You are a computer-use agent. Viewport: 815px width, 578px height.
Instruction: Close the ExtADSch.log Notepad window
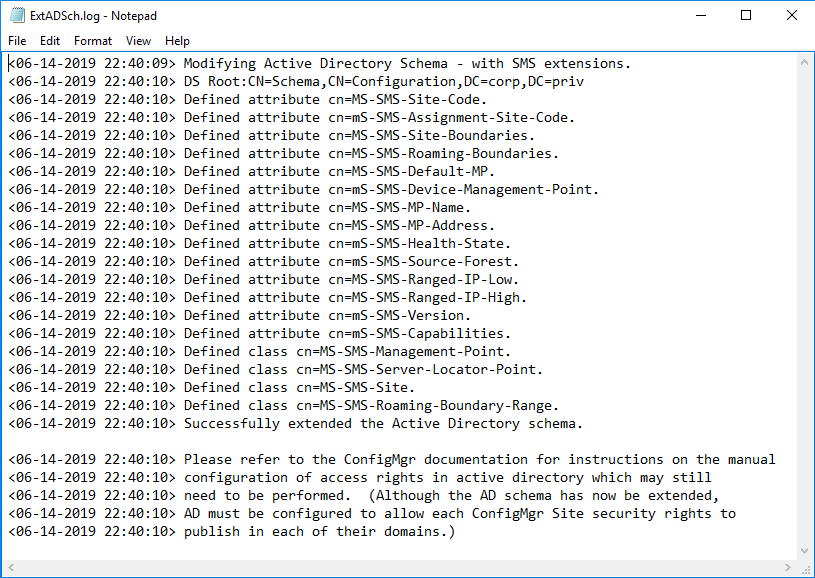(x=791, y=16)
